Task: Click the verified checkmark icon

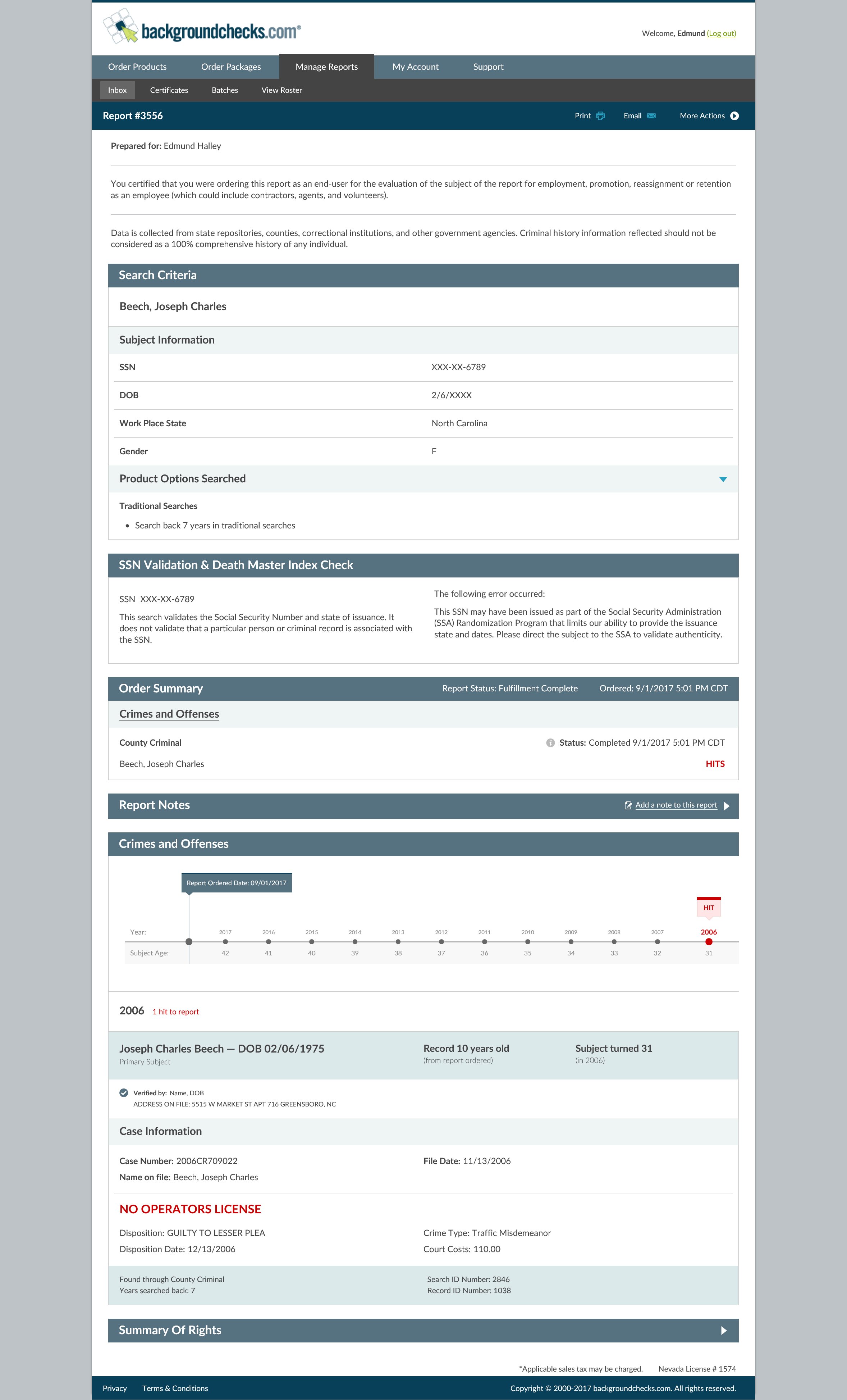Action: pyautogui.click(x=124, y=1092)
